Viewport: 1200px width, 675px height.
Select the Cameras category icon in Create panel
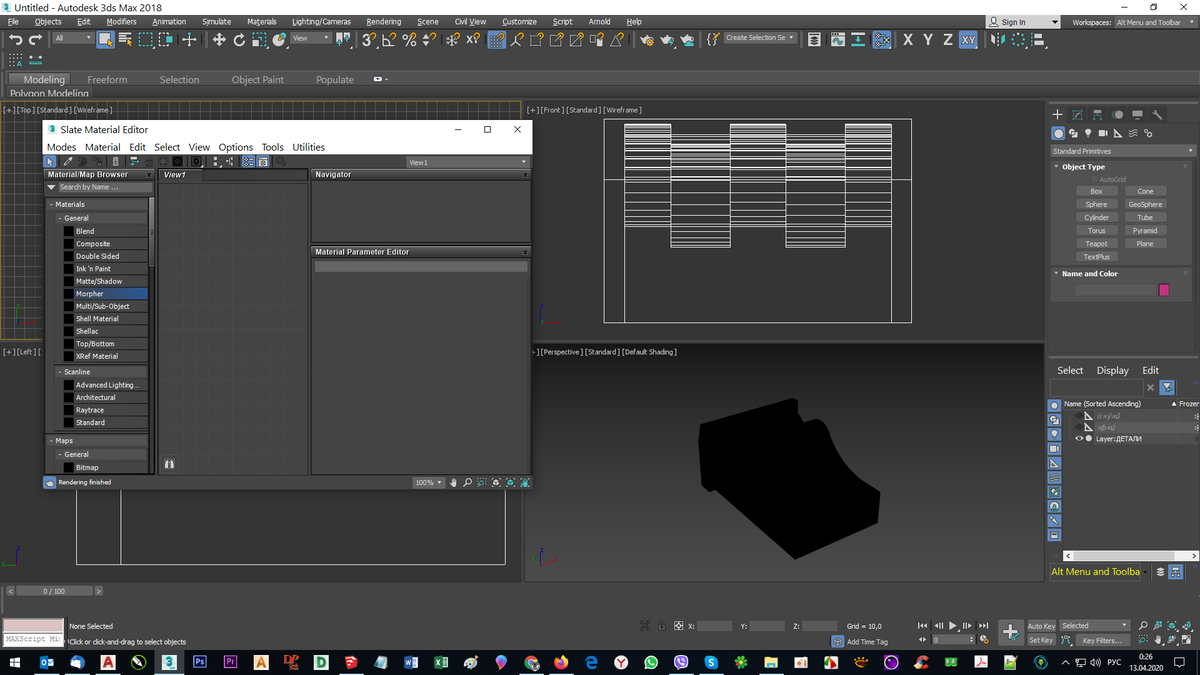pos(1102,133)
